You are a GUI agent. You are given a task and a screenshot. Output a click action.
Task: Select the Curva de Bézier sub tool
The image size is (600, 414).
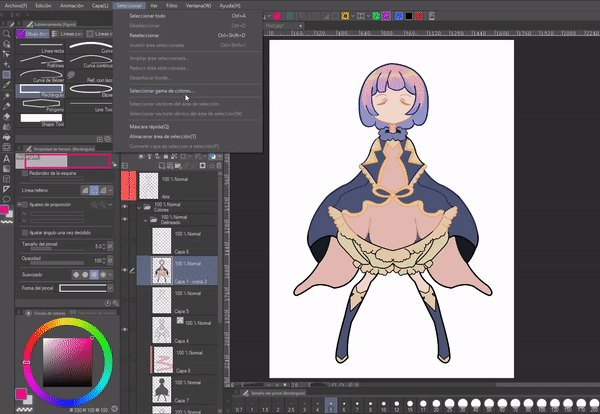pos(41,77)
